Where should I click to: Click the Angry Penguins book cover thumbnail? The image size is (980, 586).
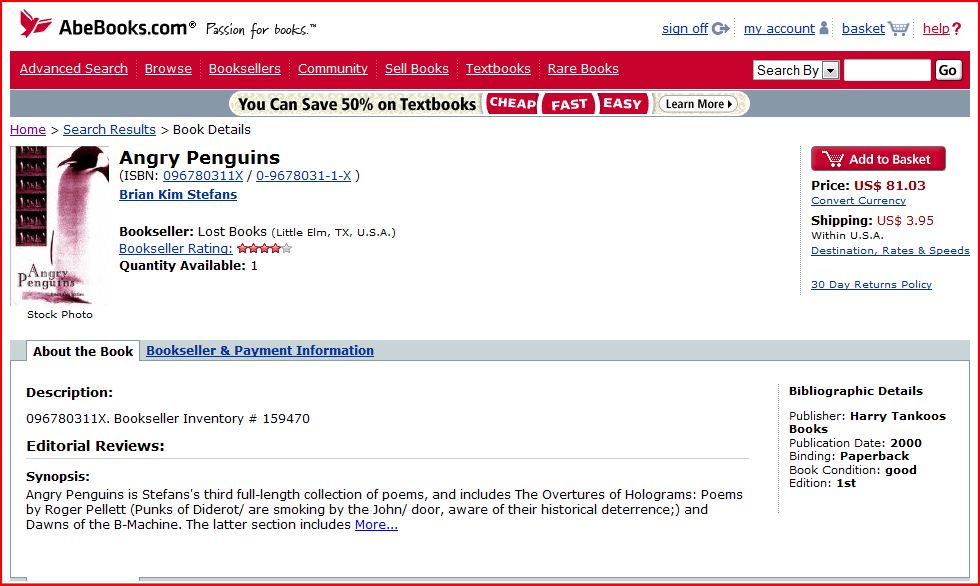(x=60, y=225)
